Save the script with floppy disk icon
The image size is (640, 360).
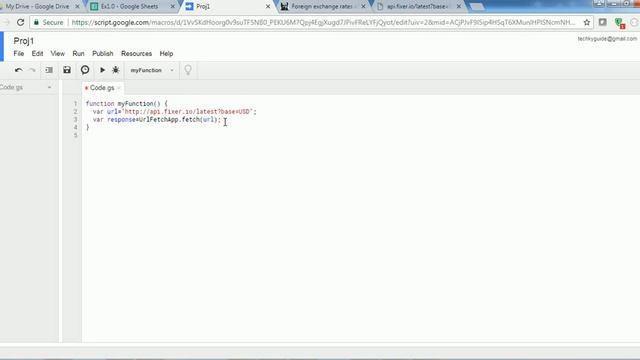tap(67, 70)
